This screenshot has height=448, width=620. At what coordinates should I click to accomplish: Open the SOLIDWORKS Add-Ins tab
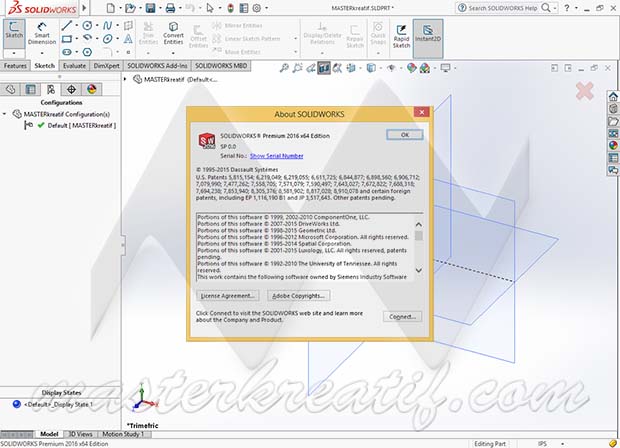[x=157, y=66]
